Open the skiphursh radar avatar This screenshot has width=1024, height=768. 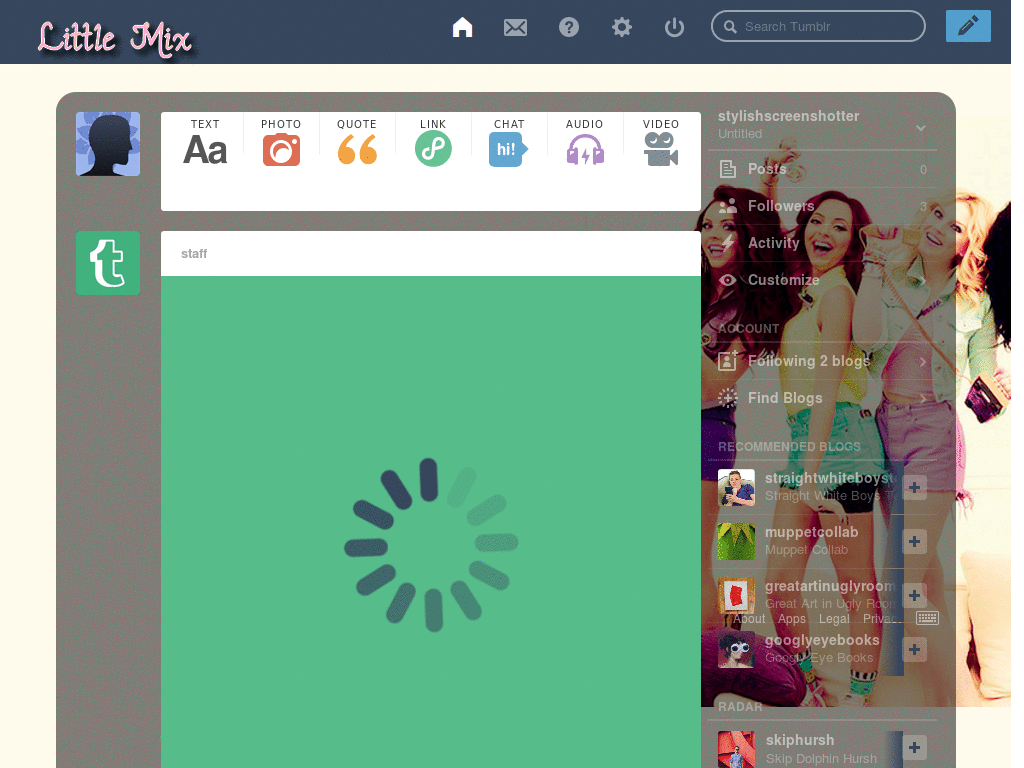point(736,749)
